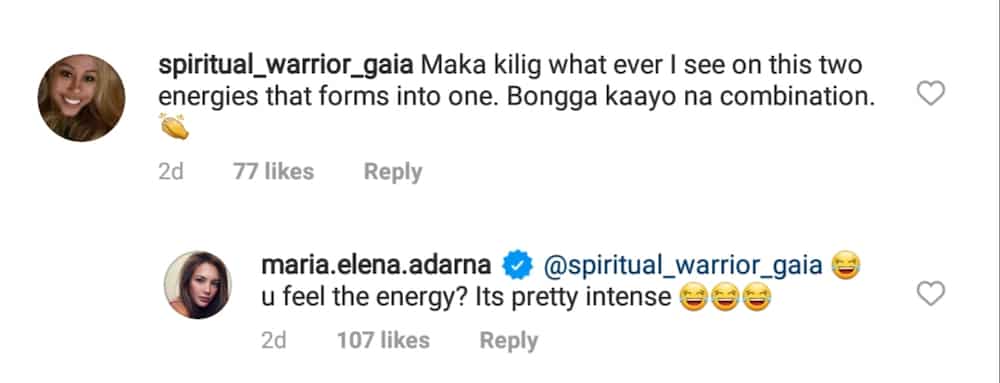1000x383 pixels.
Task: Open the @spiritual_warrior_gaia mention link
Action: point(682,266)
